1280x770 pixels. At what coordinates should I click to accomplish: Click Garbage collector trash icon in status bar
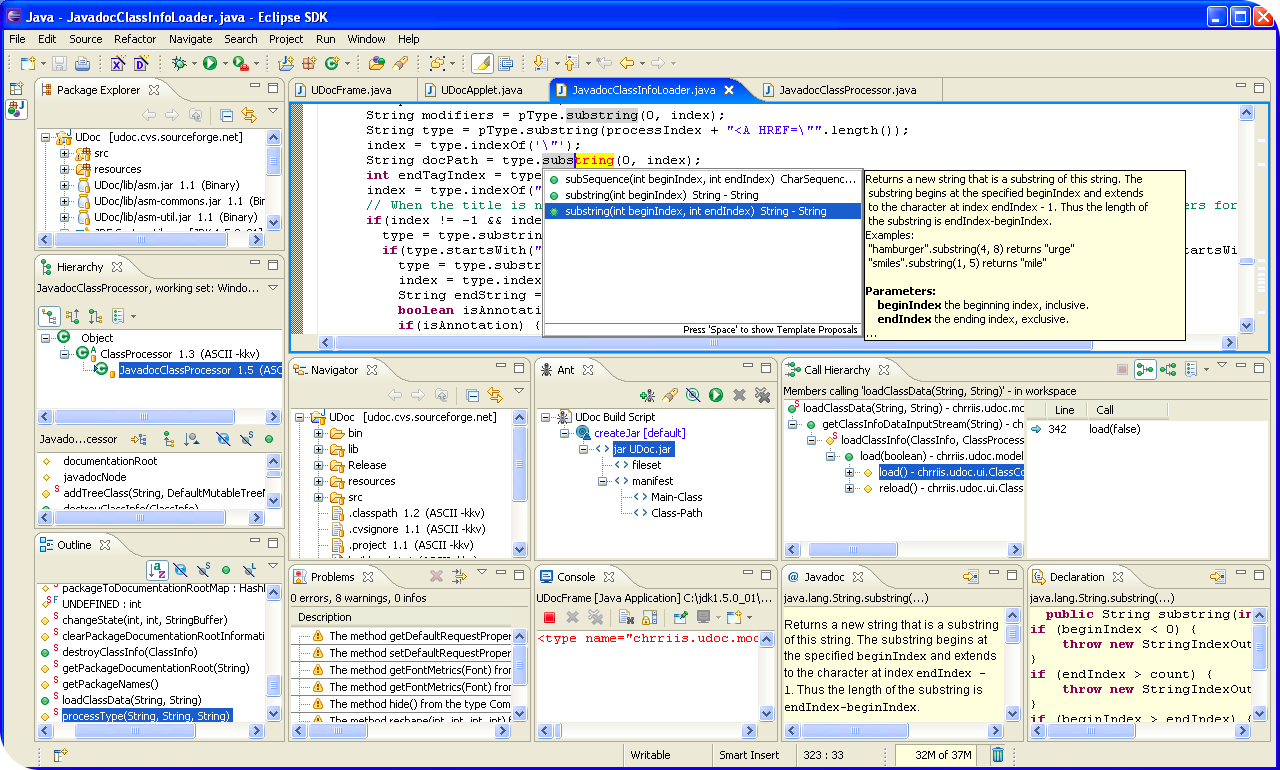point(997,755)
